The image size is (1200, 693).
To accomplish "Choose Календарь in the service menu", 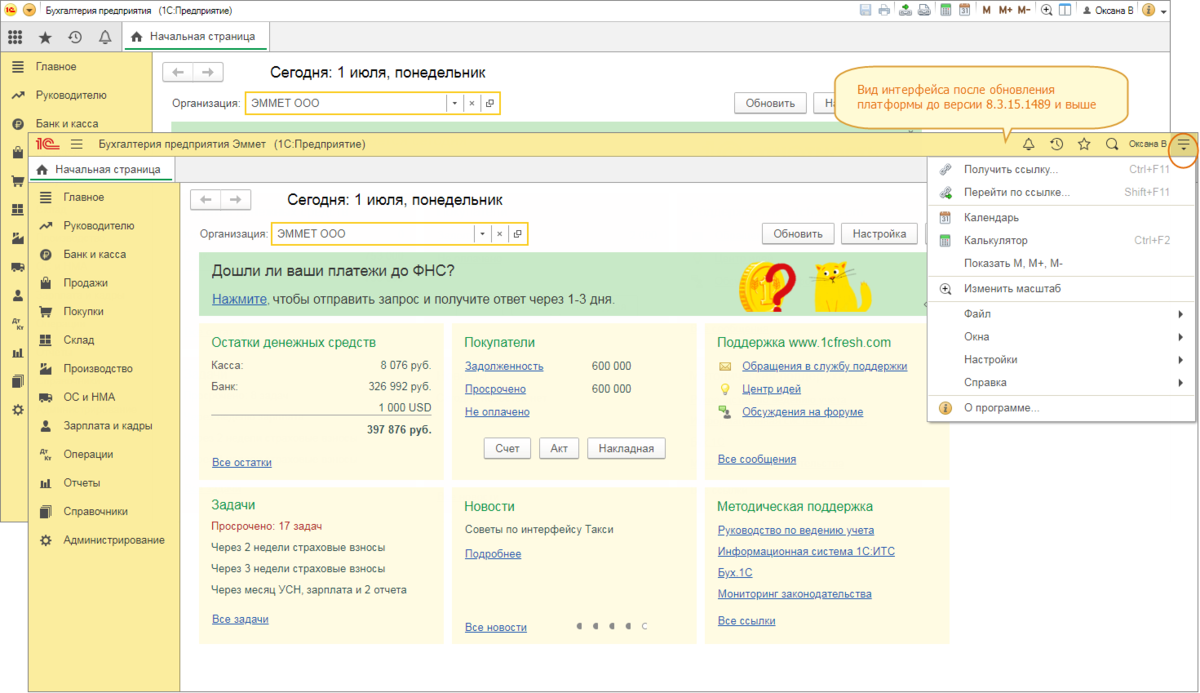I will 1061,217.
